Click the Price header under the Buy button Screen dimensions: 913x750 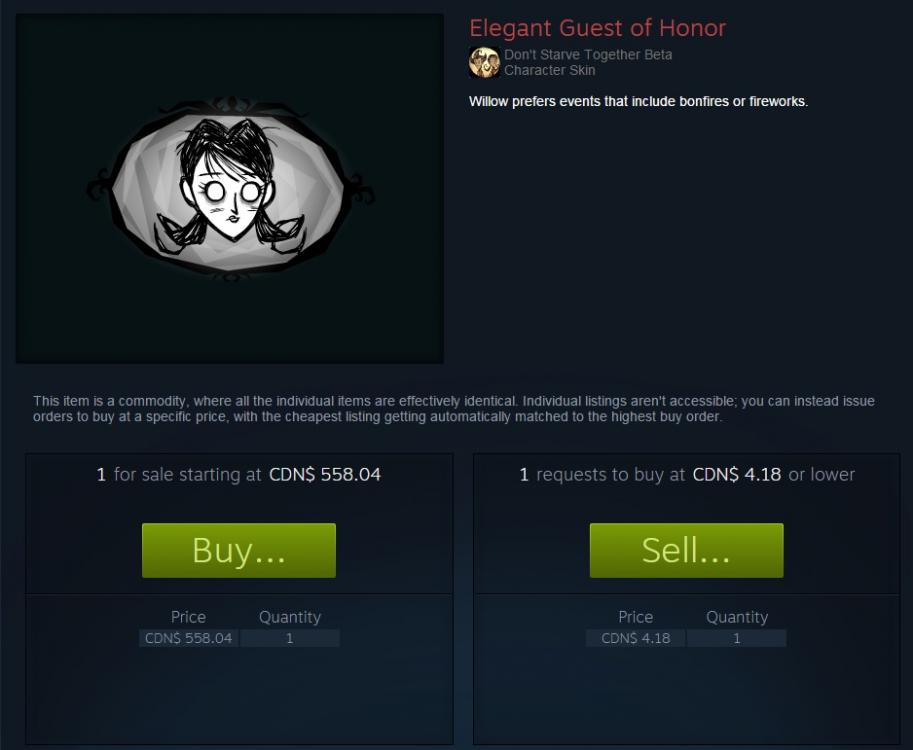point(188,617)
